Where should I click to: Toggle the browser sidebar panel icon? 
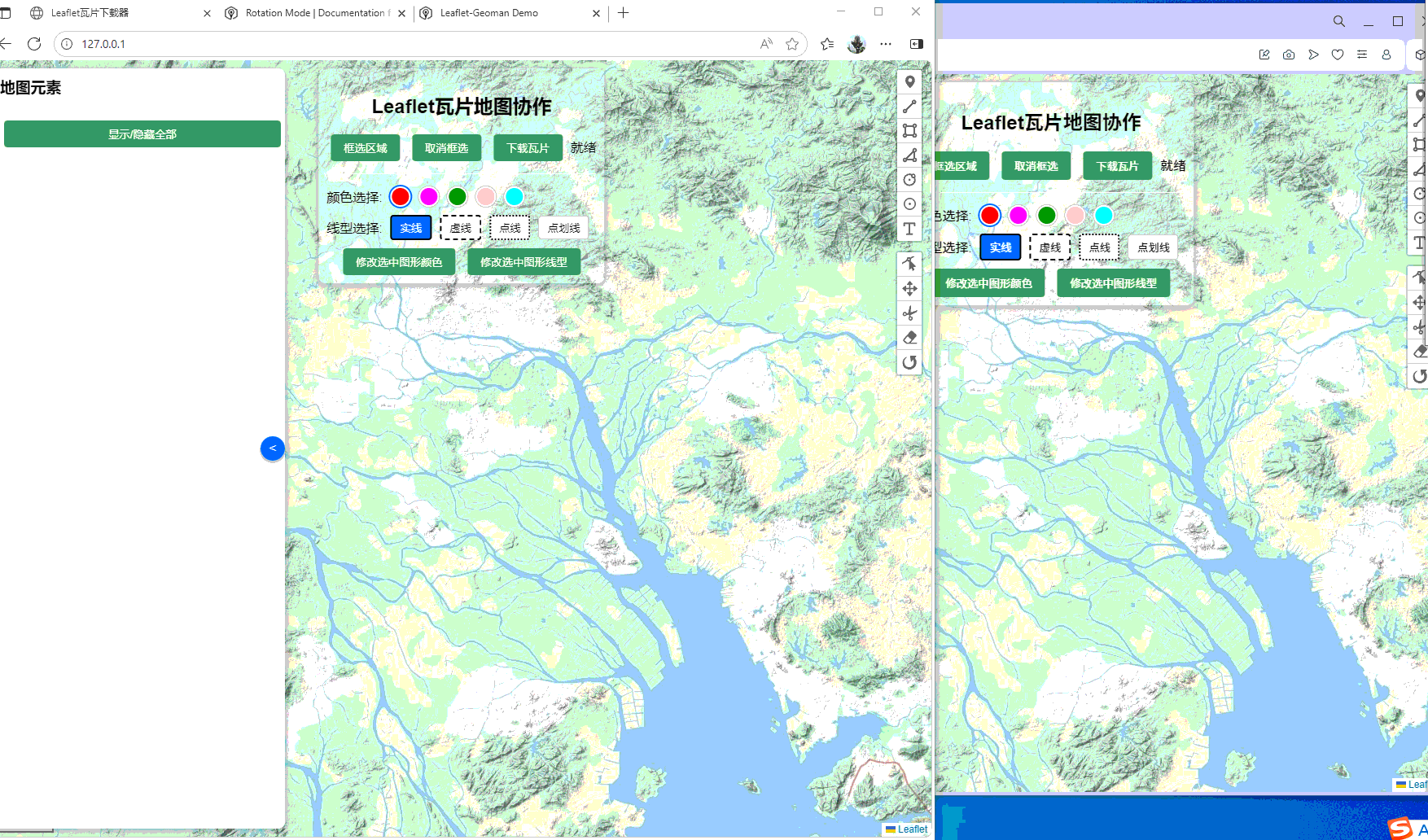[x=917, y=44]
